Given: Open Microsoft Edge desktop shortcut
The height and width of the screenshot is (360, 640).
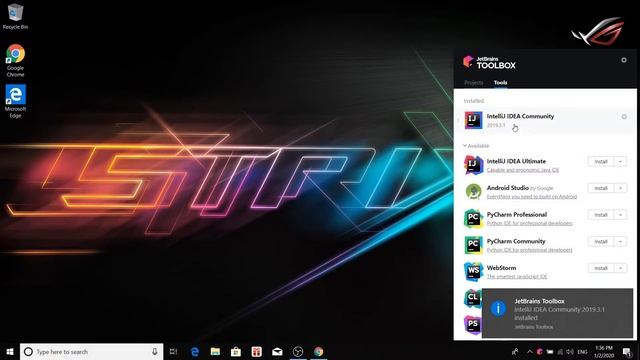Looking at the screenshot, I should (x=15, y=101).
